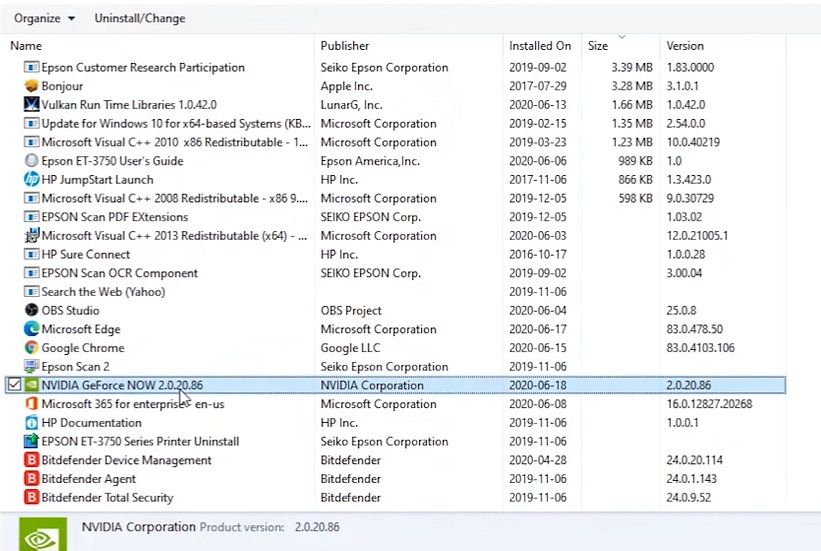Select the Microsoft Edge program name
This screenshot has height=551, width=821.
tap(81, 329)
